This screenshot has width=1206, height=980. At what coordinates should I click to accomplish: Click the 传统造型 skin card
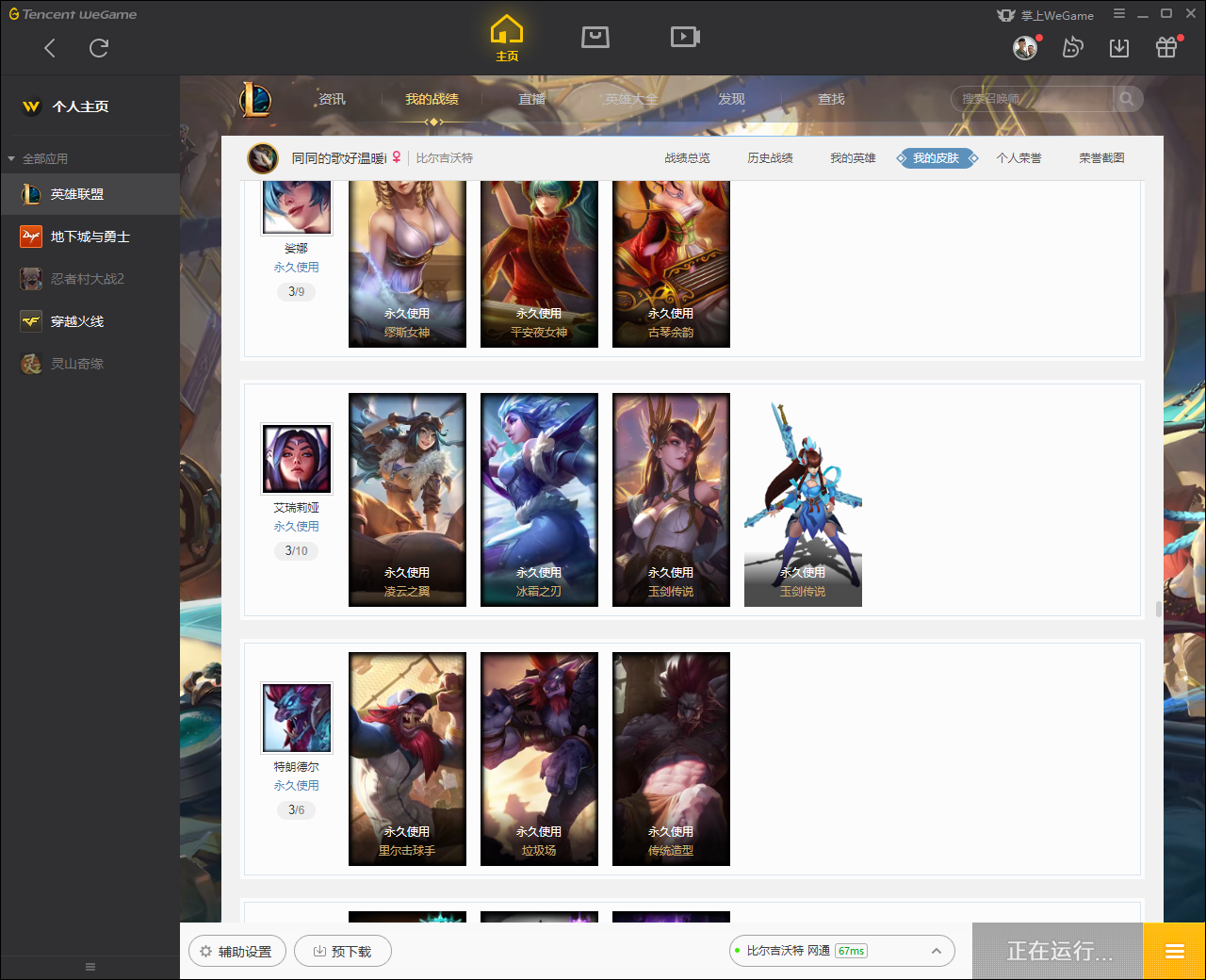coord(671,759)
